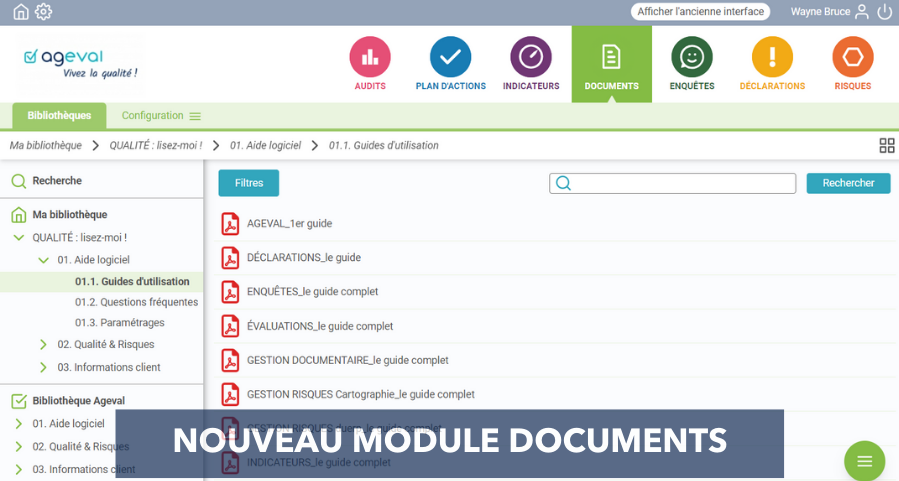
Task: Open settings gear in top bar
Action: (x=44, y=11)
